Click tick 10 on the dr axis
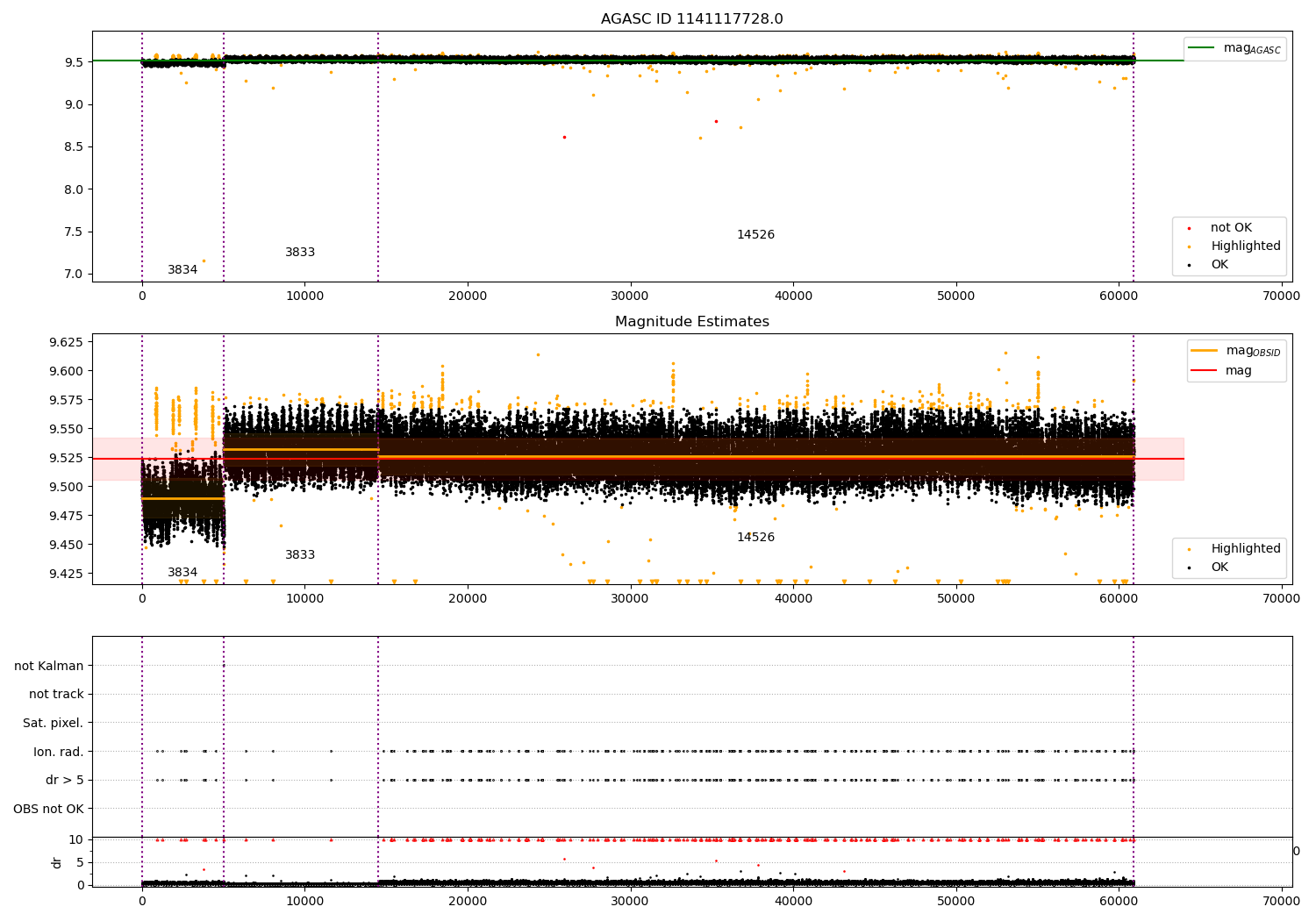The height and width of the screenshot is (921, 1316). click(76, 839)
